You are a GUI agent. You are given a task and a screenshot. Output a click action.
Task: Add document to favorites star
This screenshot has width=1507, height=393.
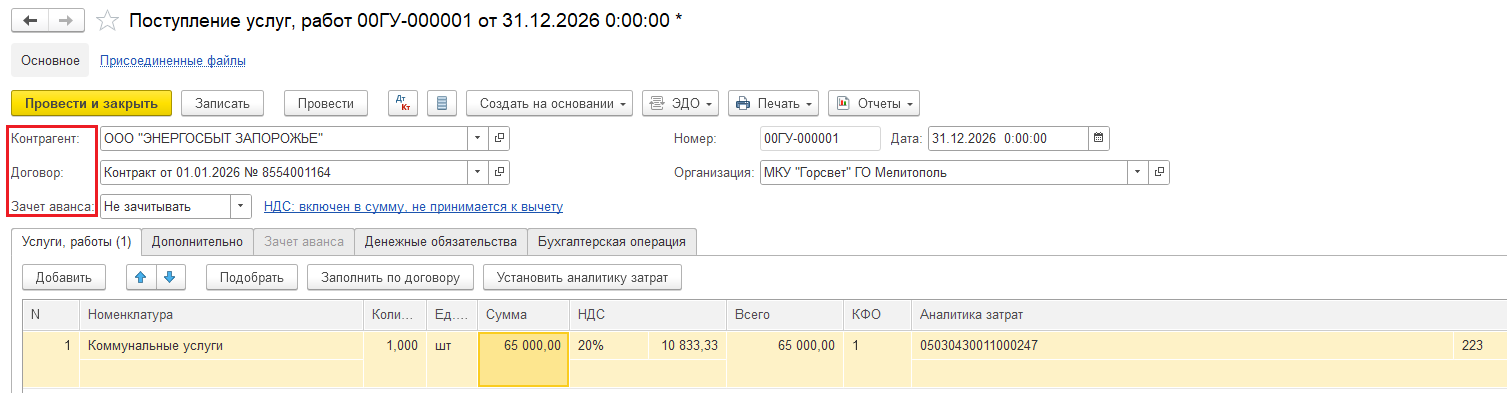[x=109, y=20]
